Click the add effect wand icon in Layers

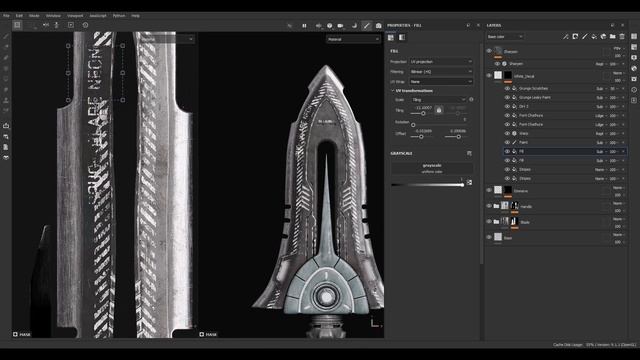pos(566,37)
